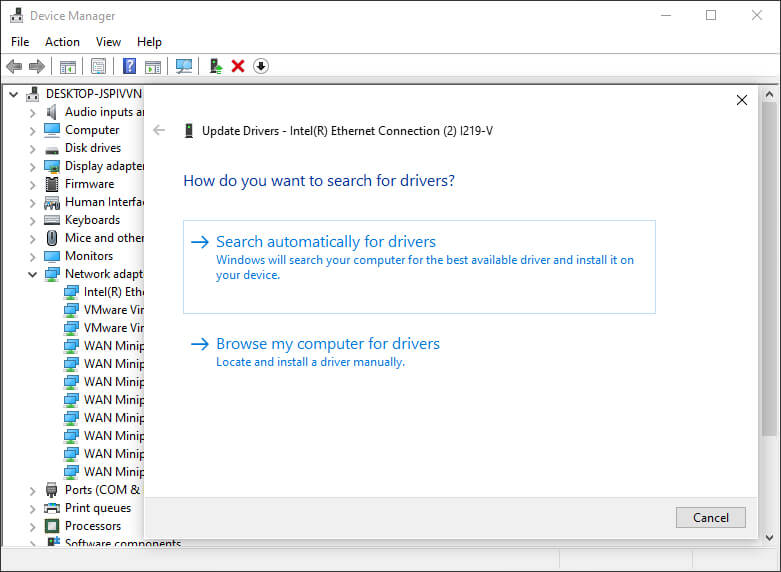Viewport: 781px width, 572px height.
Task: Click the back arrow in Update Drivers dialog
Action: 159,131
